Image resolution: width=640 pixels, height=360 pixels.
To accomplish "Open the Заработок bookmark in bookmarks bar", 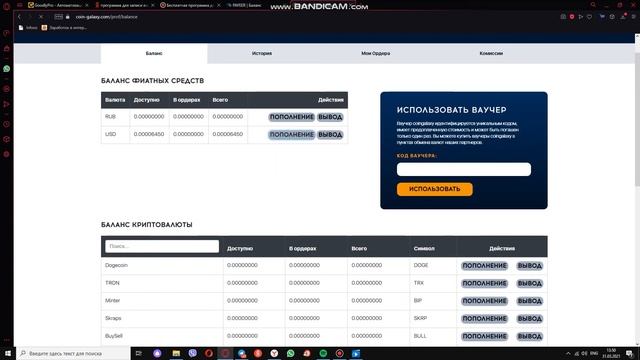I will [64, 28].
